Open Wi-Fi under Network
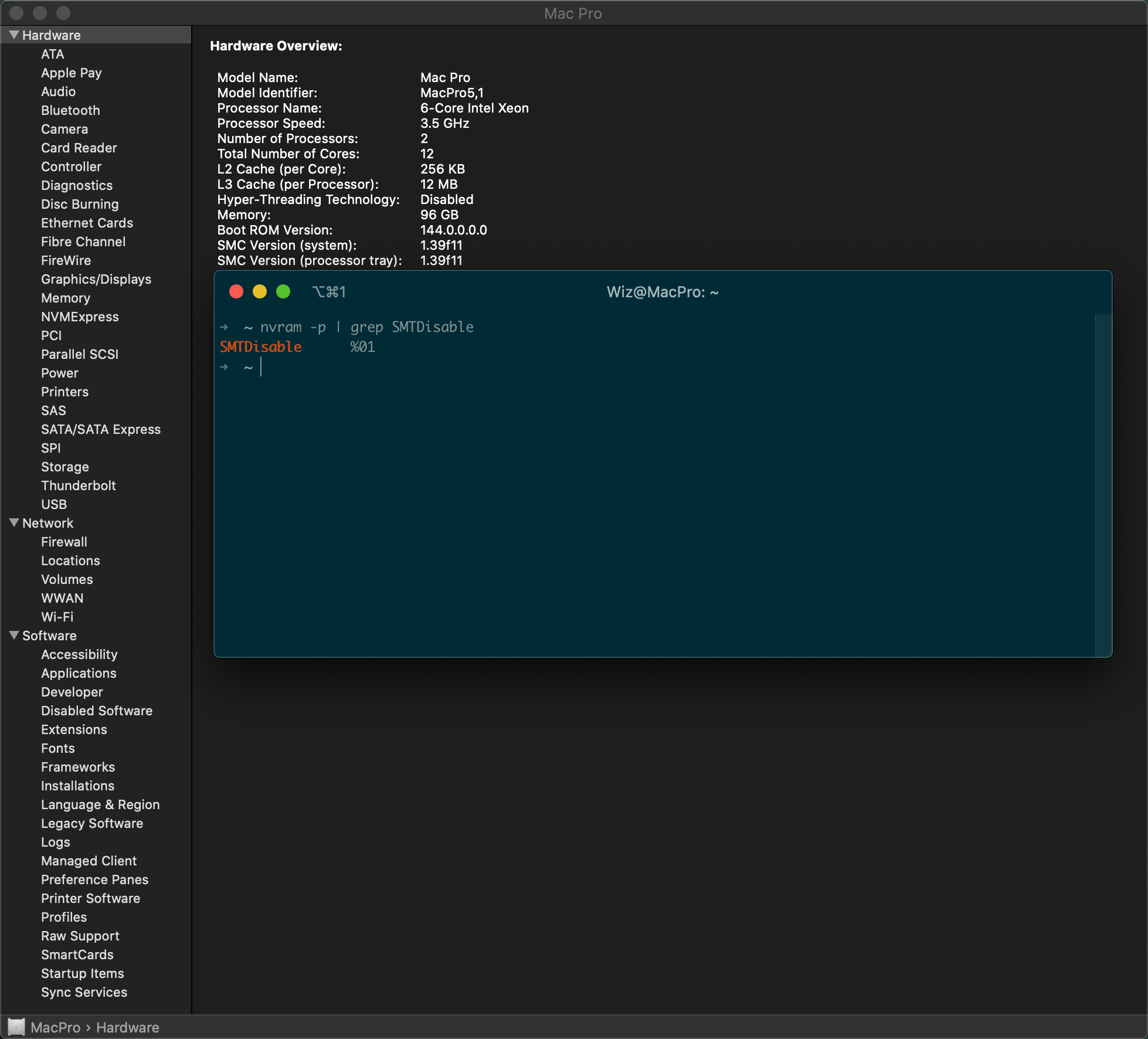The height and width of the screenshot is (1039, 1148). (x=57, y=617)
